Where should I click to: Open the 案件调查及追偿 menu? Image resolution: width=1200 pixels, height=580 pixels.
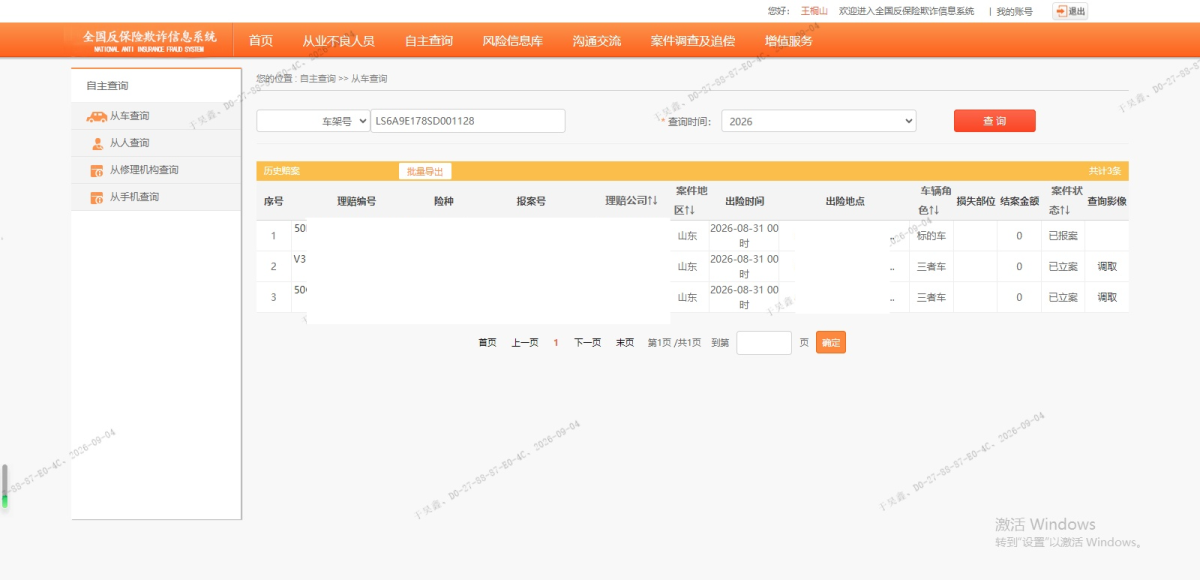[692, 41]
